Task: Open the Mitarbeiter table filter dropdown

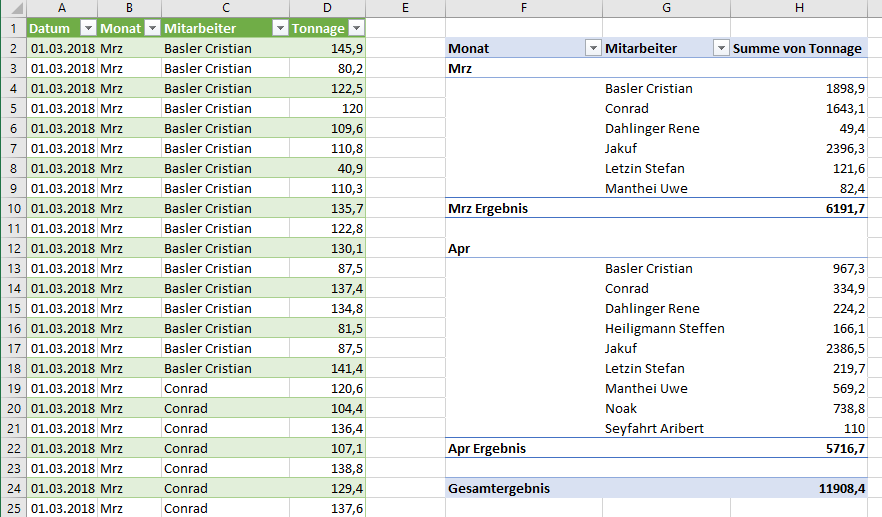Action: [x=280, y=28]
